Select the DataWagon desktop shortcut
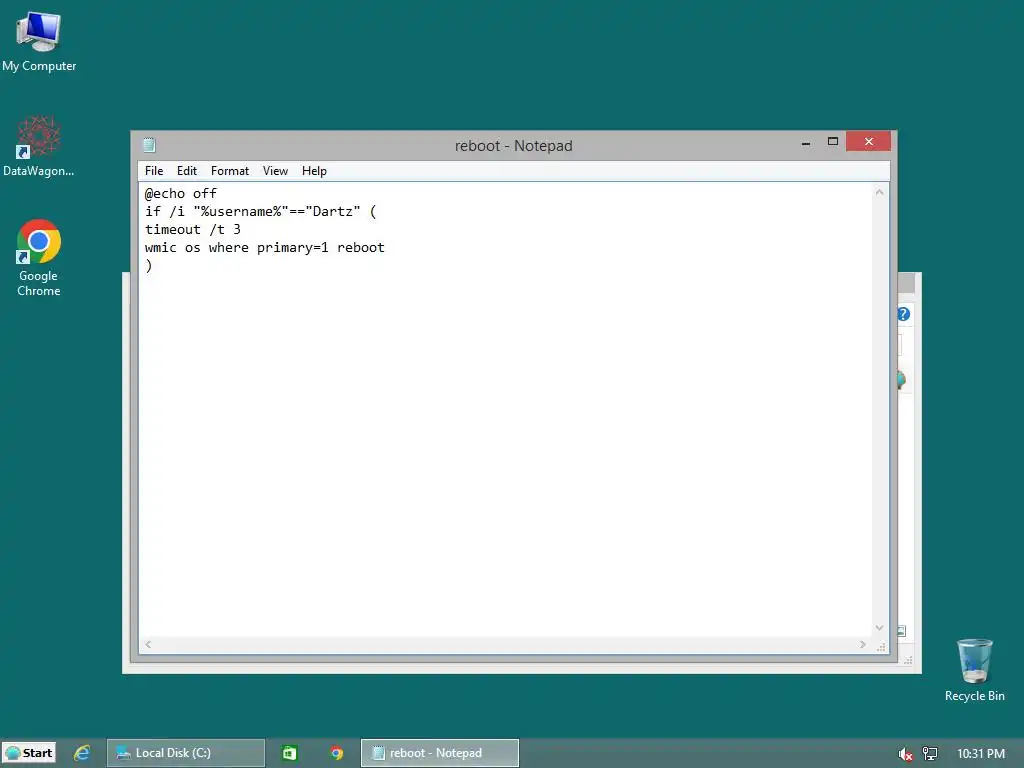 click(x=39, y=146)
